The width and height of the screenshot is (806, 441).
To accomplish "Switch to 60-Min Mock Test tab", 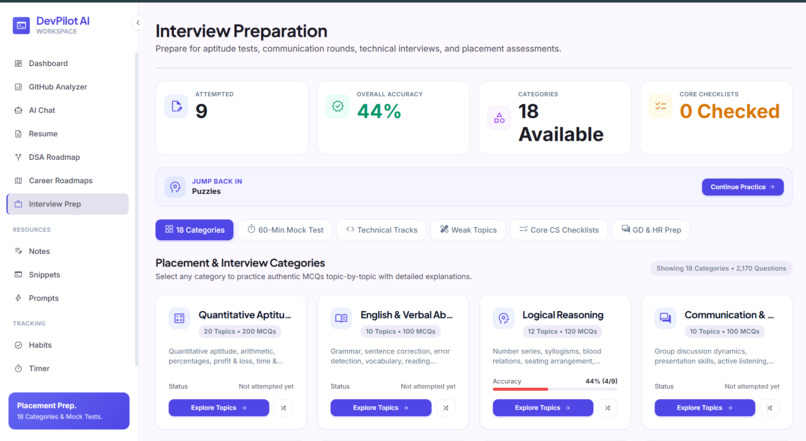I will (285, 230).
